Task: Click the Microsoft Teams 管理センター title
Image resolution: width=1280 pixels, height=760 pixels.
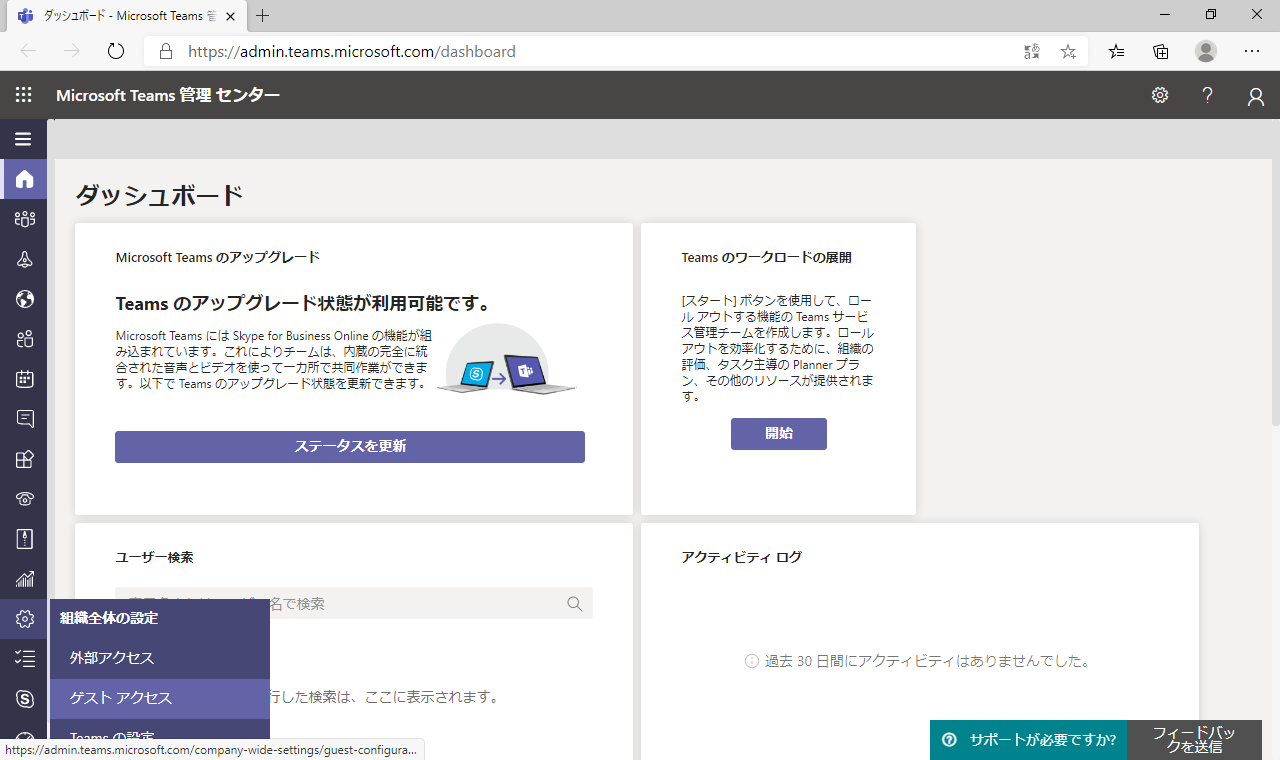Action: point(168,95)
